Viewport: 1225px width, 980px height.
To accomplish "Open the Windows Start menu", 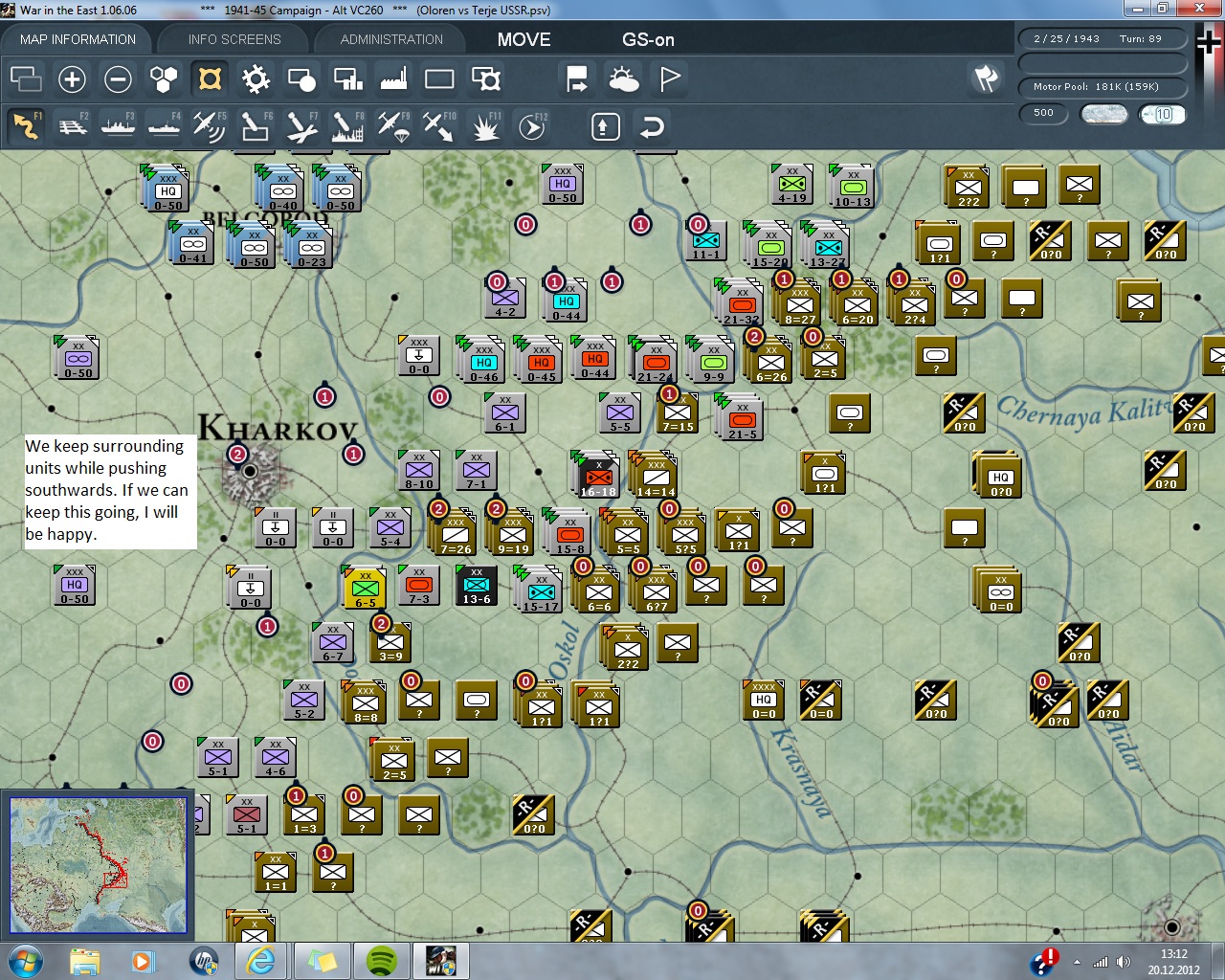I will (x=24, y=961).
